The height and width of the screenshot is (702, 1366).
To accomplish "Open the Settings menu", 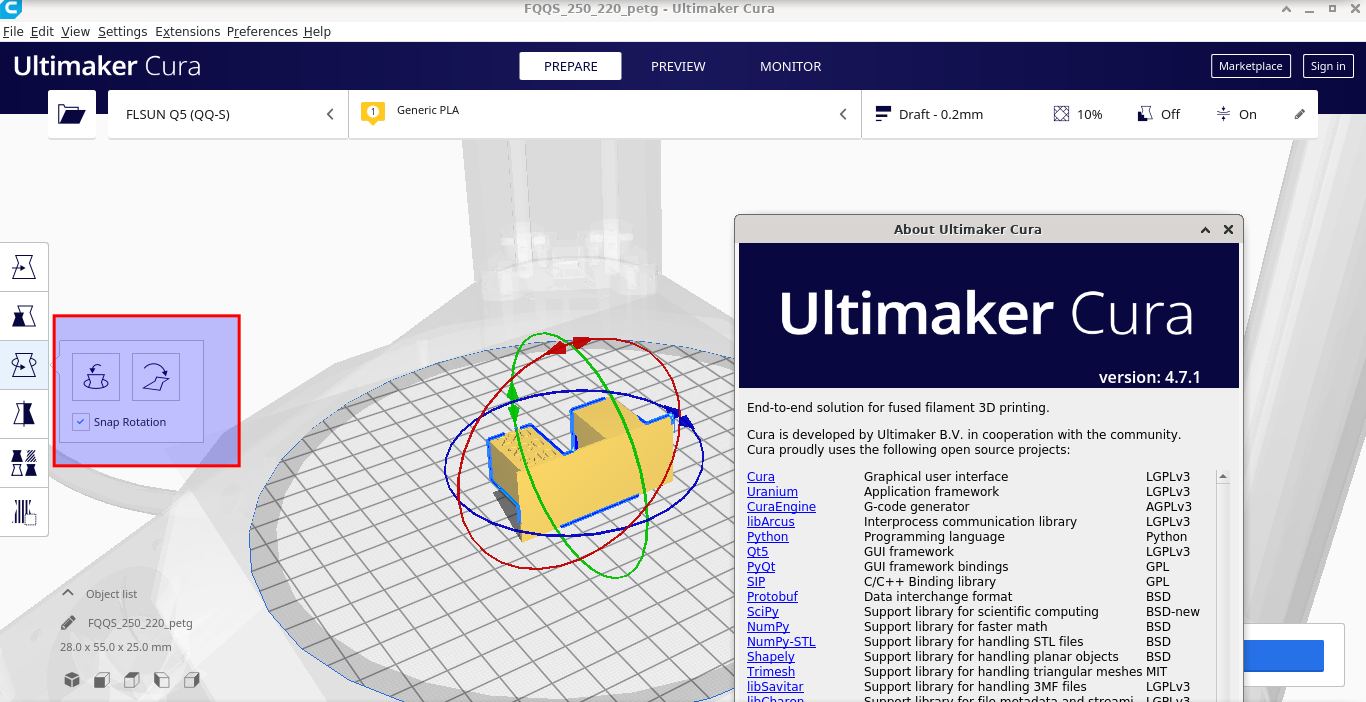I will coord(122,31).
